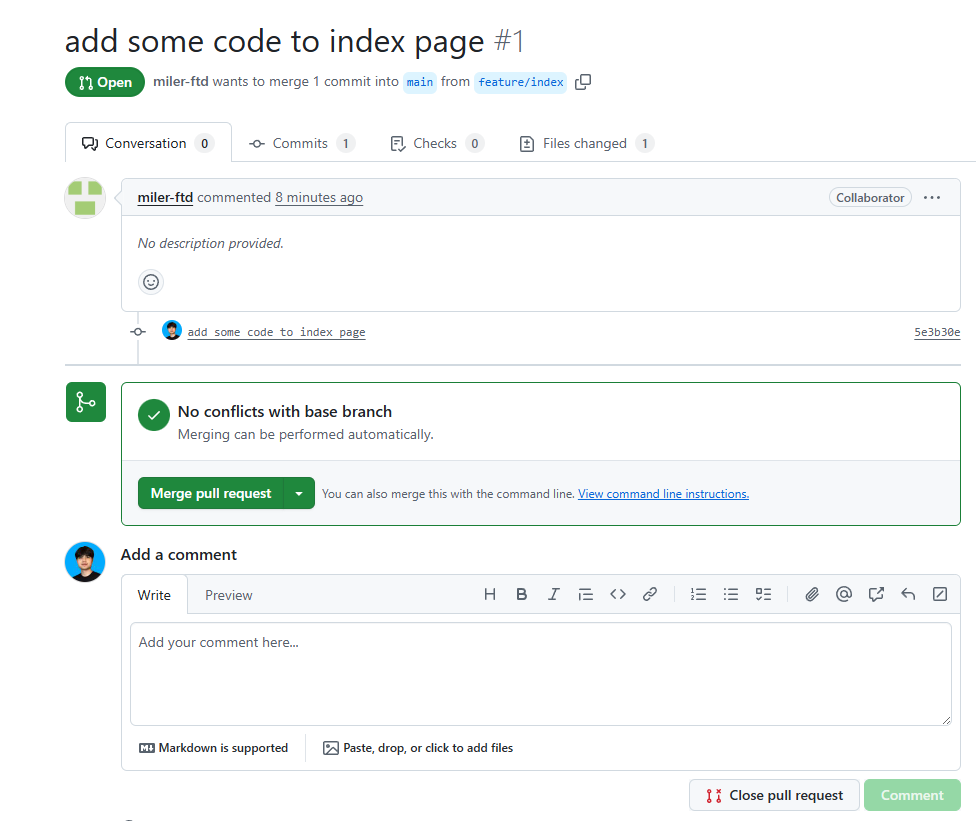This screenshot has width=976, height=821.
Task: Switch to the Files changed tab
Action: [x=585, y=143]
